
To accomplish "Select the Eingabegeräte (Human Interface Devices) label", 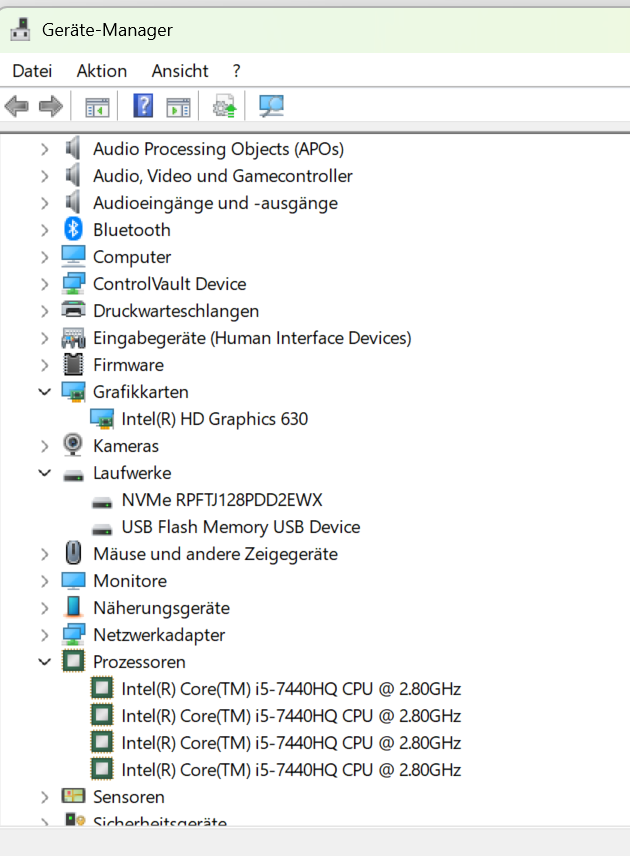I will (x=252, y=338).
